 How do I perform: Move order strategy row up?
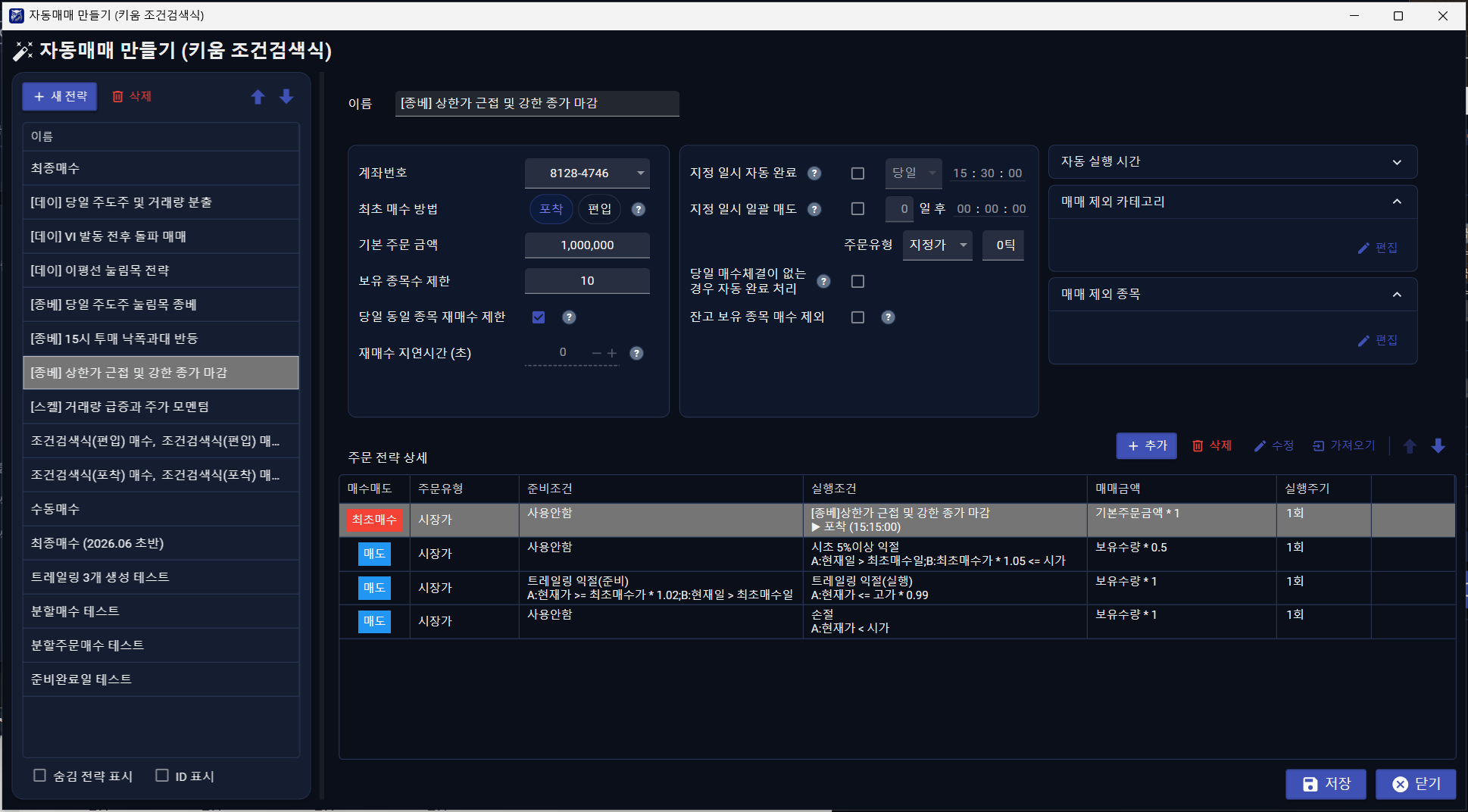point(1410,446)
